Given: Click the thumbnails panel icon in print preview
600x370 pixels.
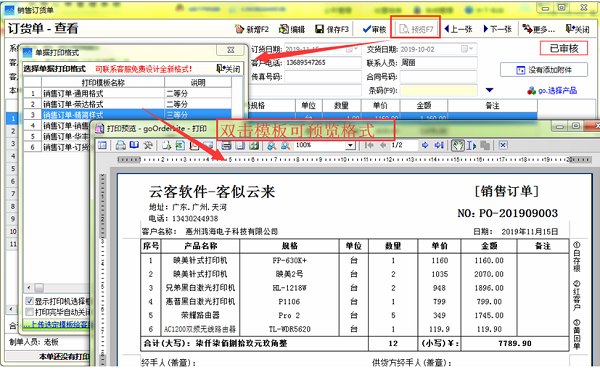Looking at the screenshot, I should pyautogui.click(x=102, y=145).
